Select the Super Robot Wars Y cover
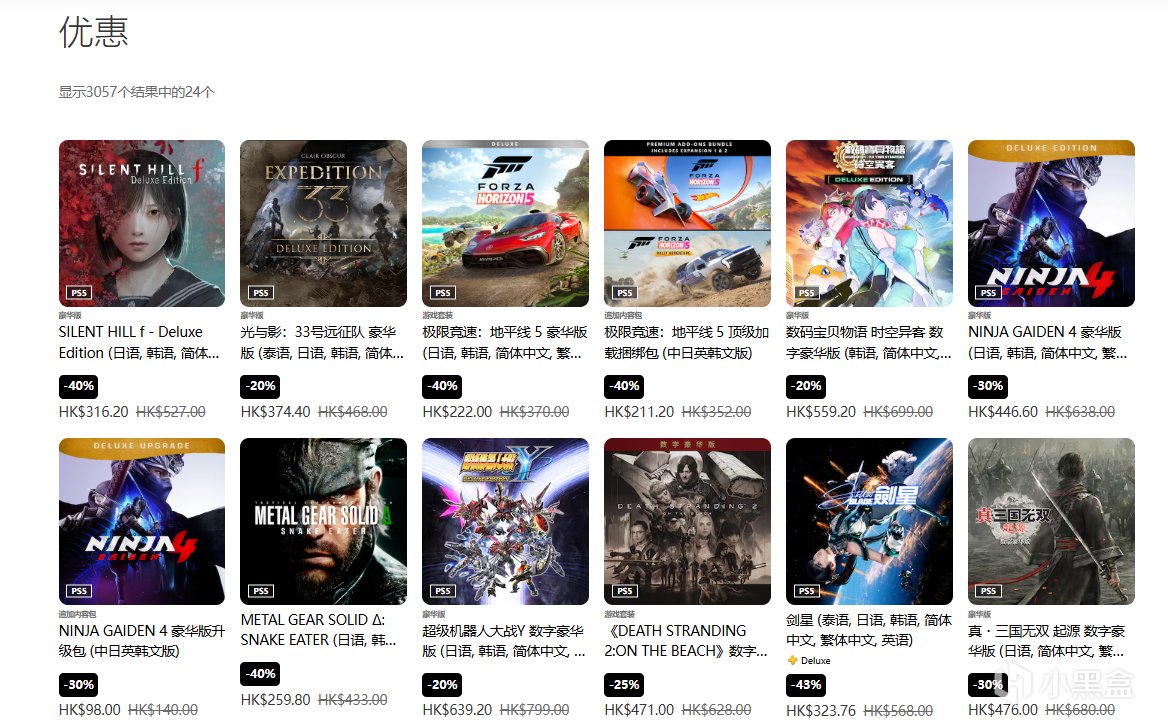1168x724 pixels. pos(505,521)
